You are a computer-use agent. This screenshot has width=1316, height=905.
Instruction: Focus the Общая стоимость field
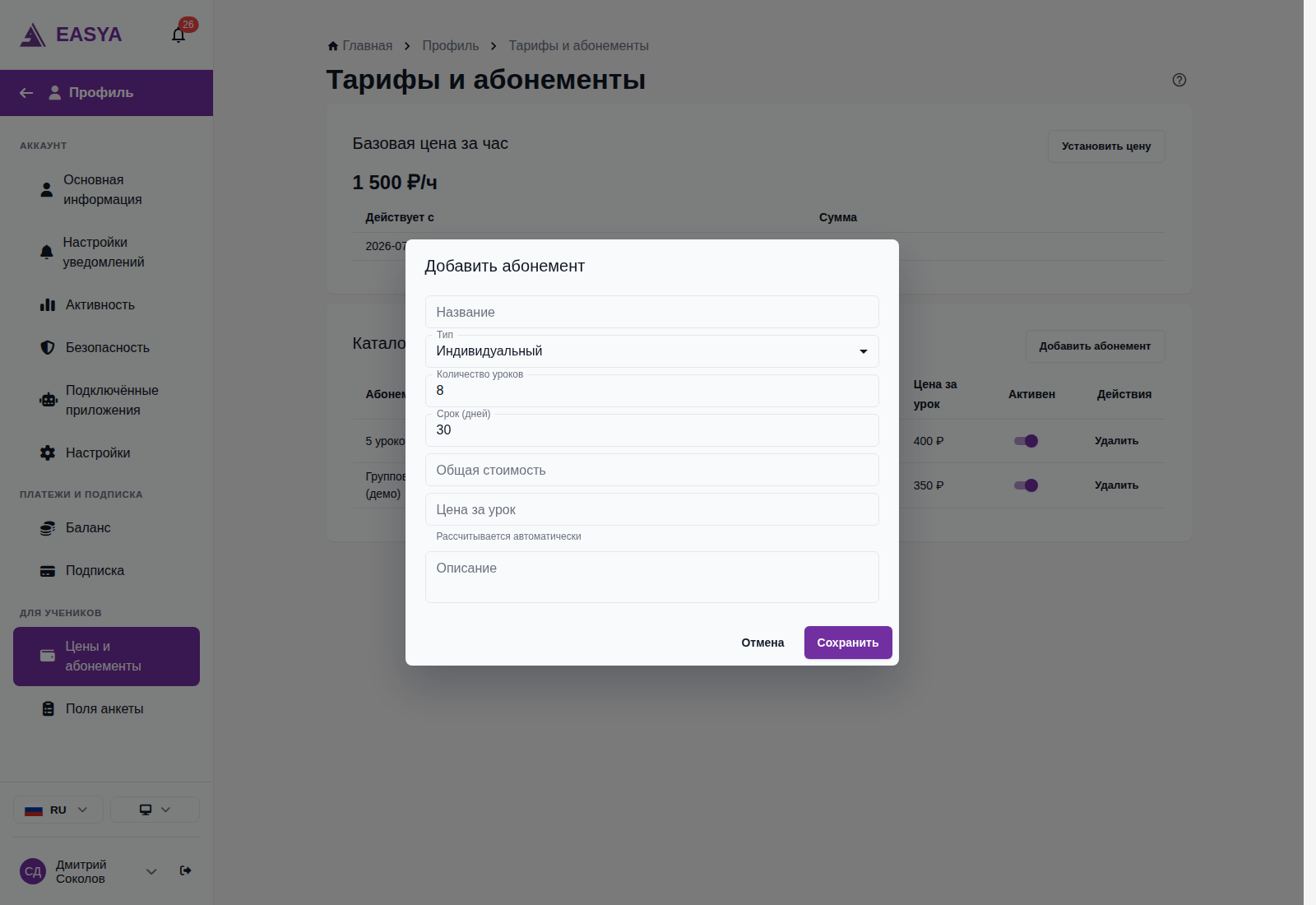652,470
